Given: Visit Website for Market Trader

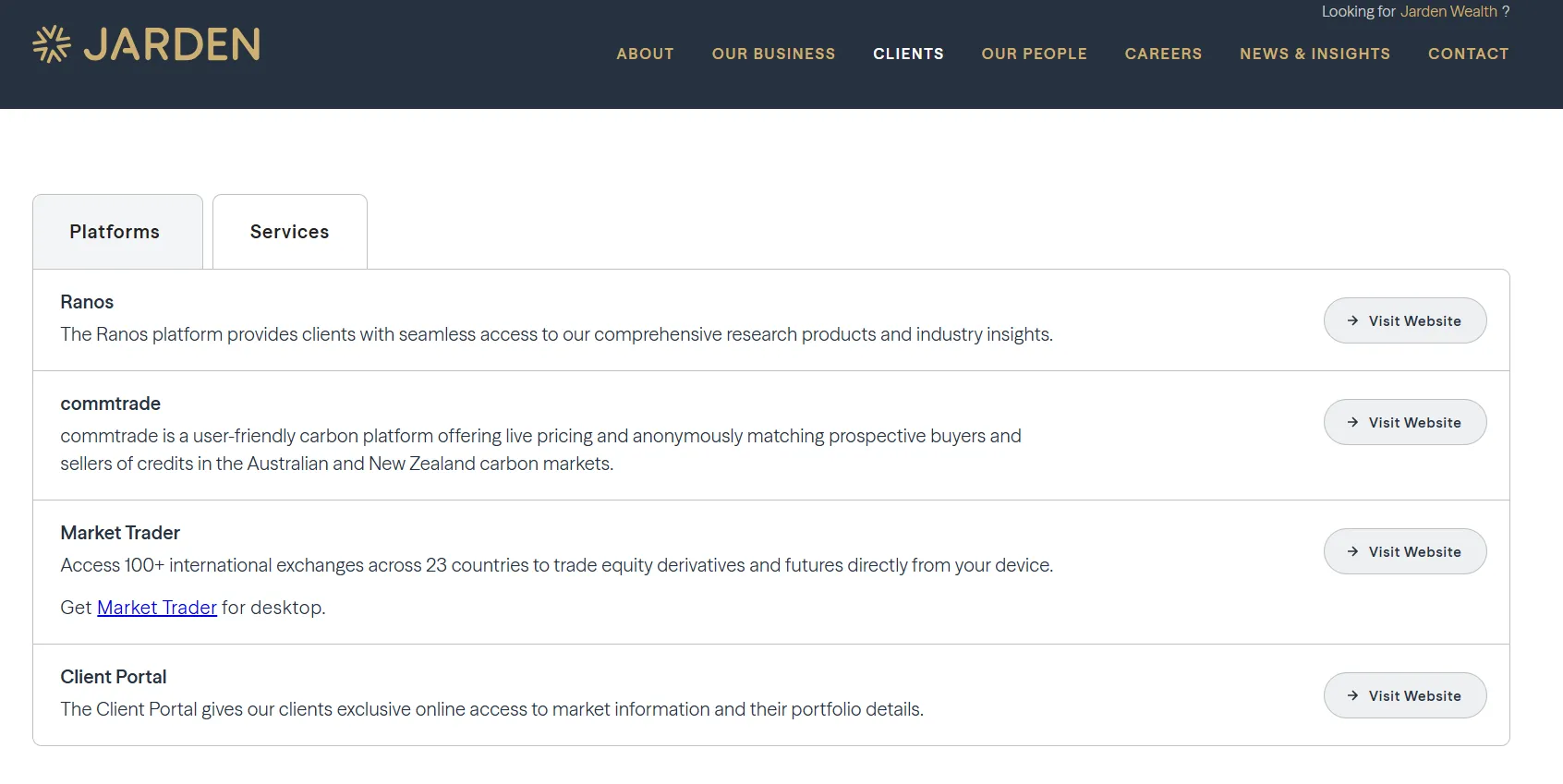Looking at the screenshot, I should [1405, 551].
